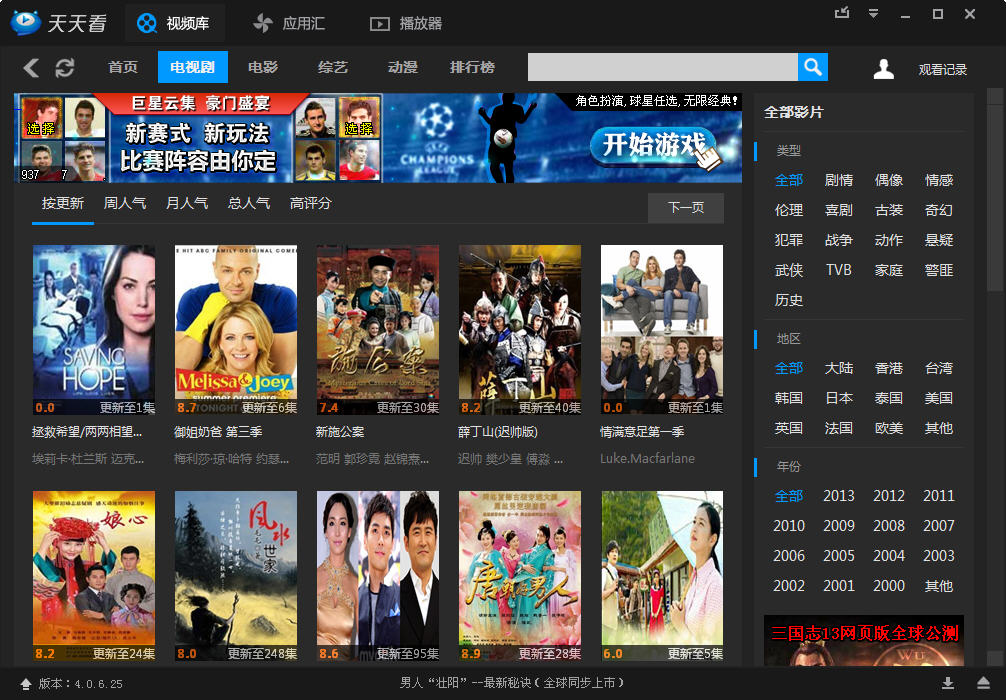
Task: Open the title bar dropdown menu triangle
Action: 873,14
